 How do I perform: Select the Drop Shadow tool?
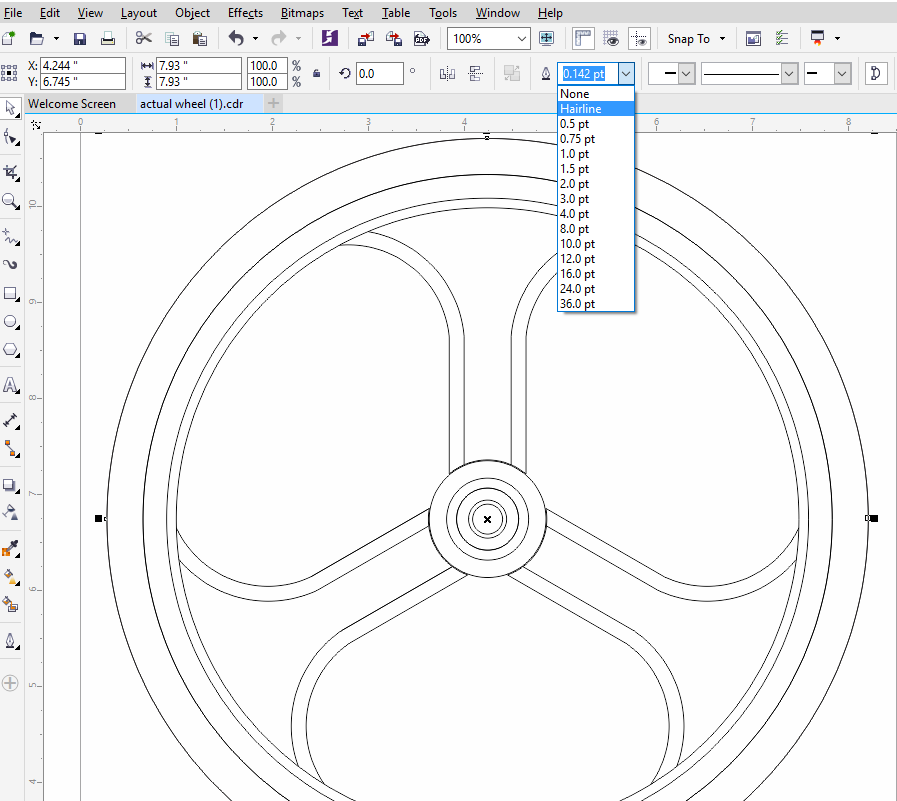tap(10, 485)
